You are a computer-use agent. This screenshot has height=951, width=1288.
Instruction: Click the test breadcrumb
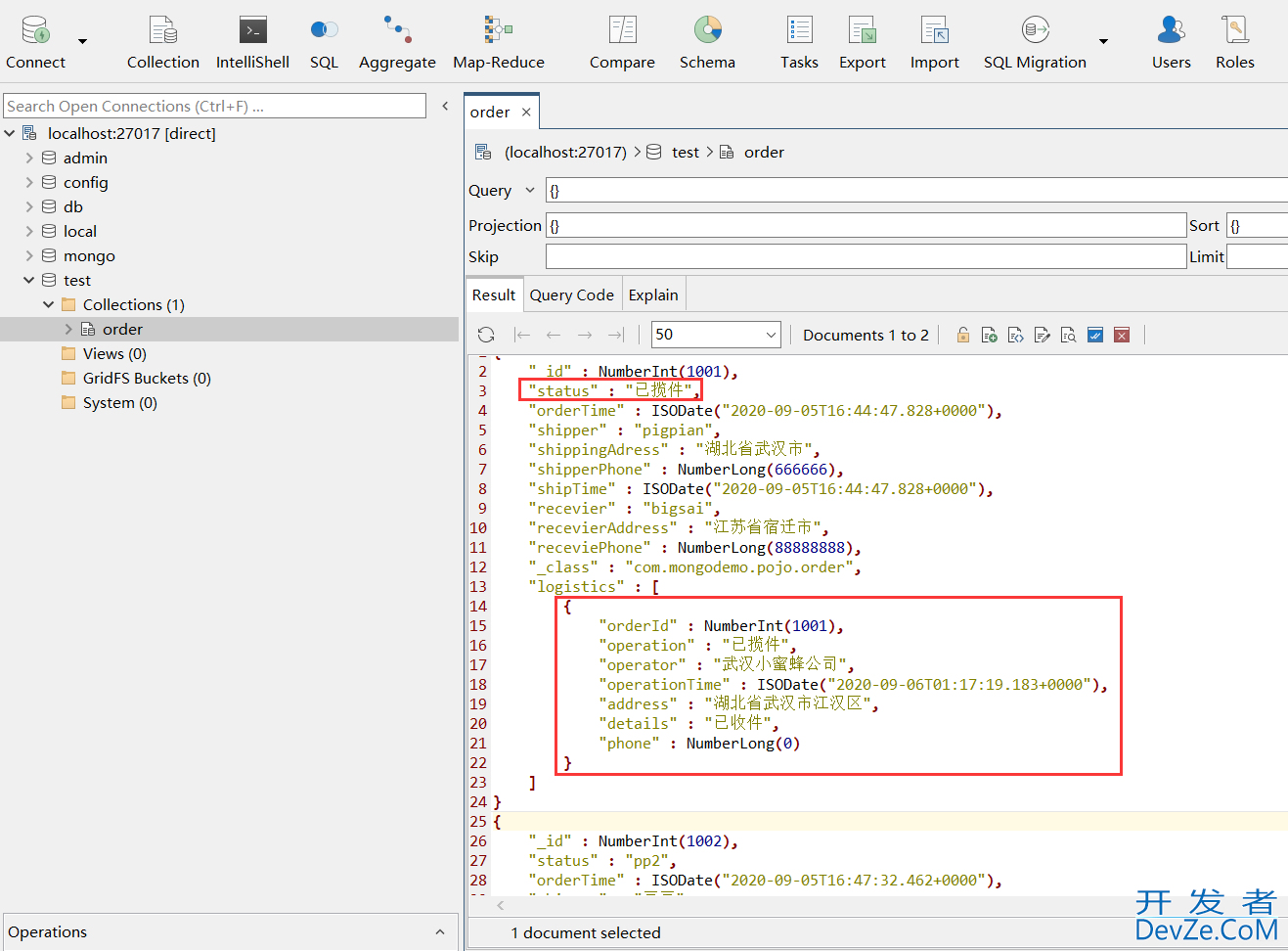point(686,152)
